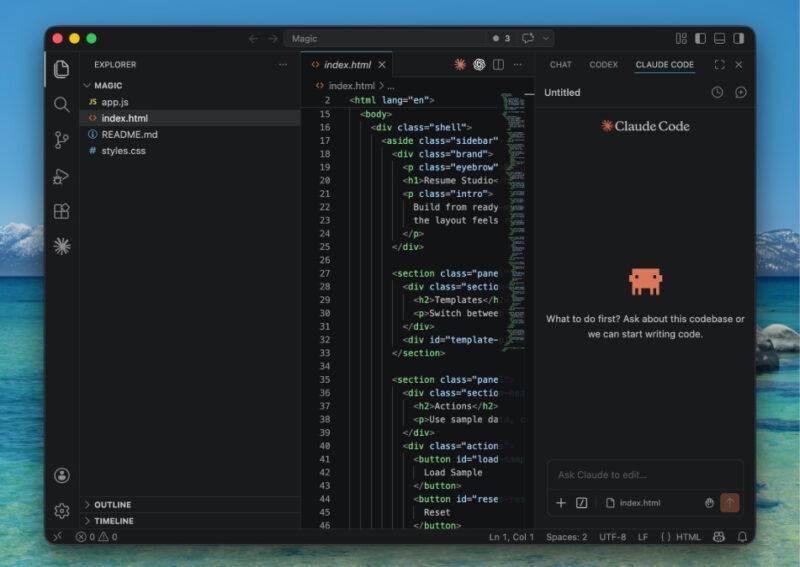This screenshot has width=800, height=567.
Task: Open the Extensions view in activity bar
Action: [x=62, y=211]
